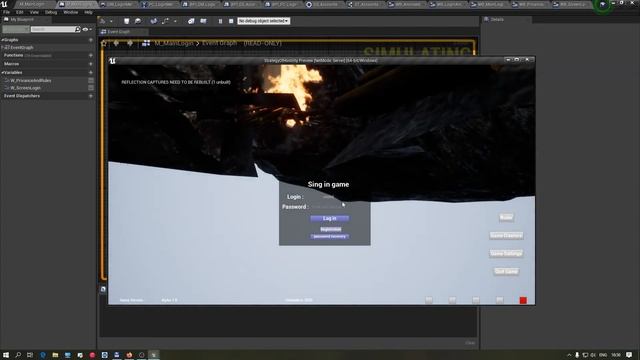The height and width of the screenshot is (360, 640).
Task: Select the W_ScreenLogin variable
Action: 25,88
